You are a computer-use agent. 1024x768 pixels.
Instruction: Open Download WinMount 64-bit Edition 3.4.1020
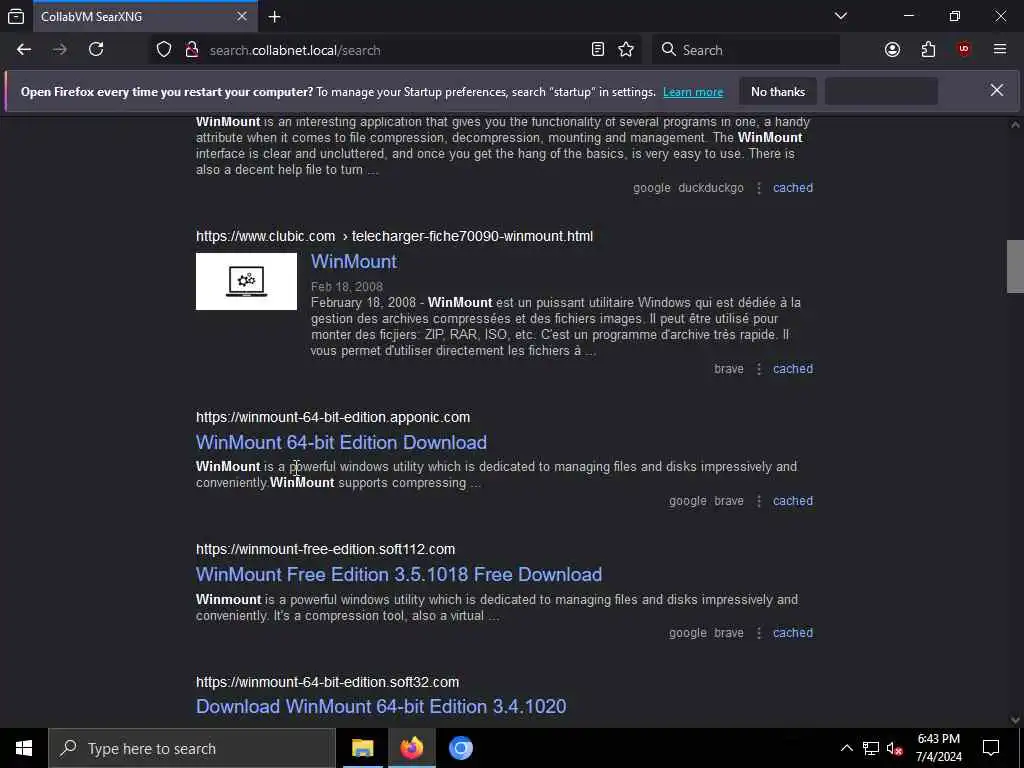(381, 707)
